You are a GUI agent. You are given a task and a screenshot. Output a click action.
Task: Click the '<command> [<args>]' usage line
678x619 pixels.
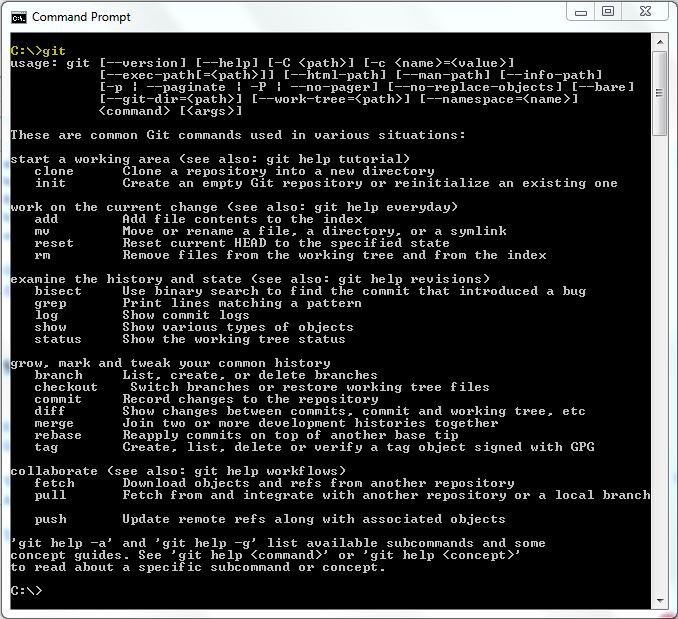click(x=170, y=112)
